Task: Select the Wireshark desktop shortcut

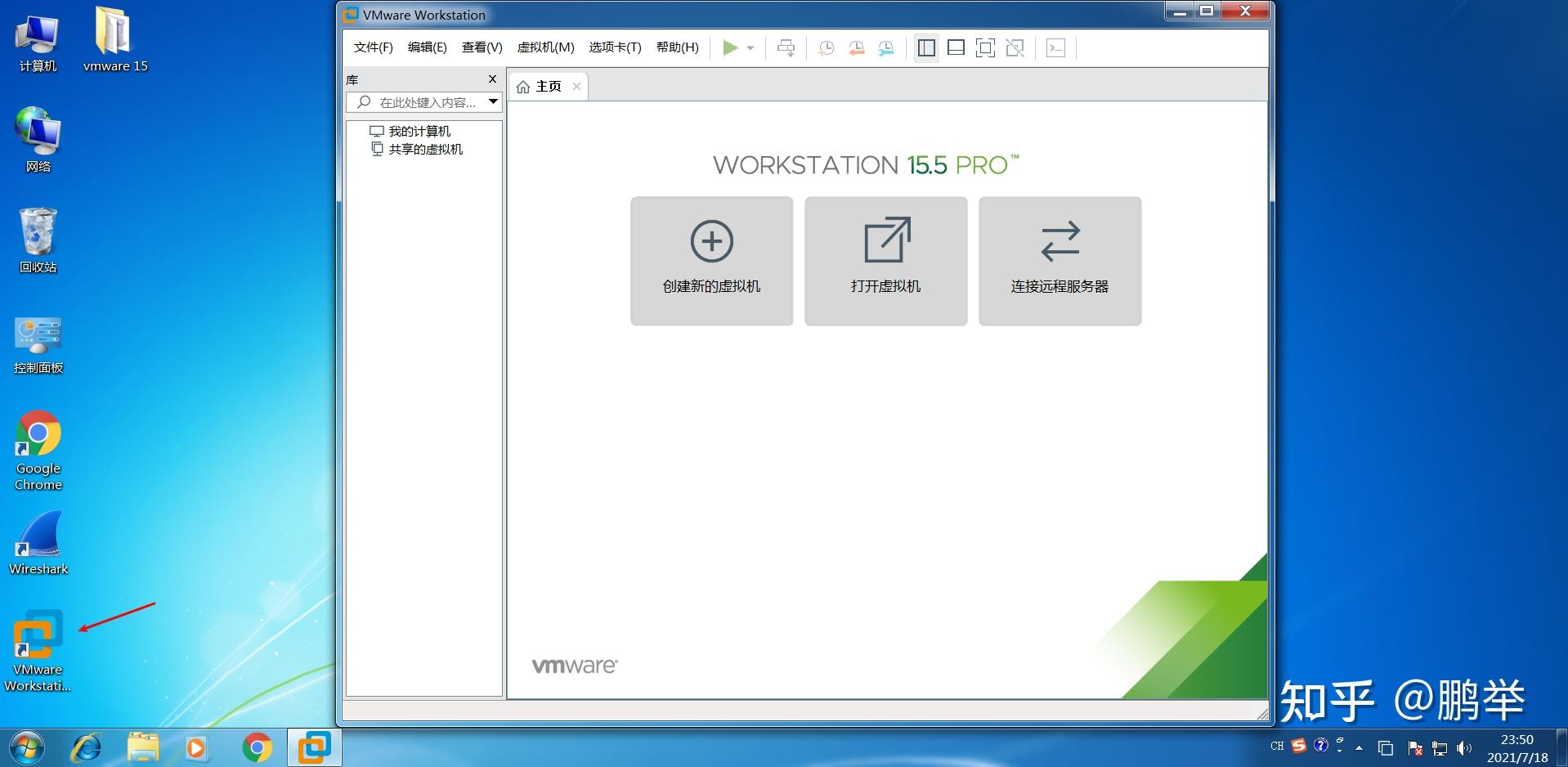Action: click(x=38, y=544)
